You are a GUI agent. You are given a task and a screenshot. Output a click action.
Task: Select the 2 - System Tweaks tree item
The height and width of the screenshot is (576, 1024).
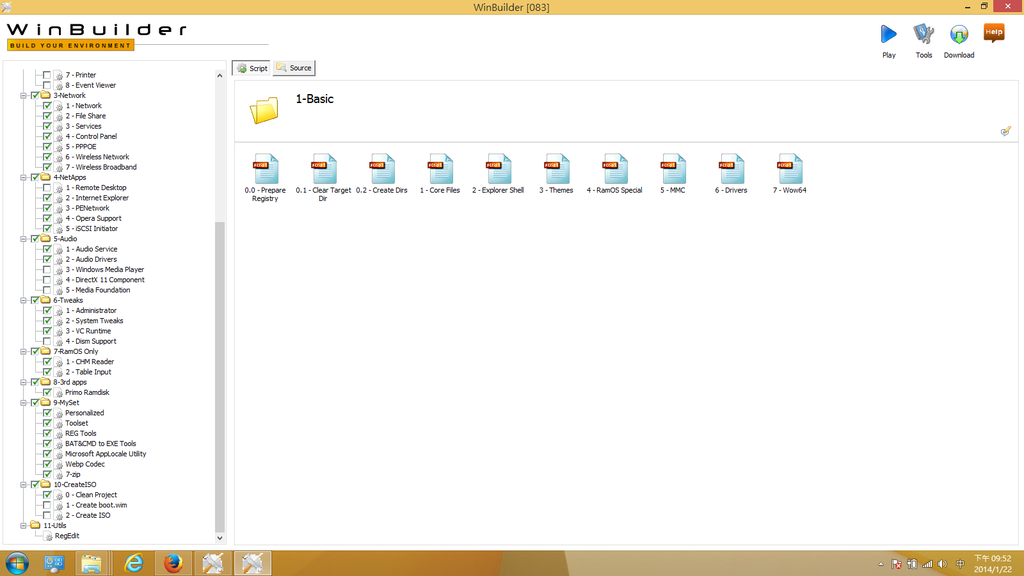click(94, 321)
